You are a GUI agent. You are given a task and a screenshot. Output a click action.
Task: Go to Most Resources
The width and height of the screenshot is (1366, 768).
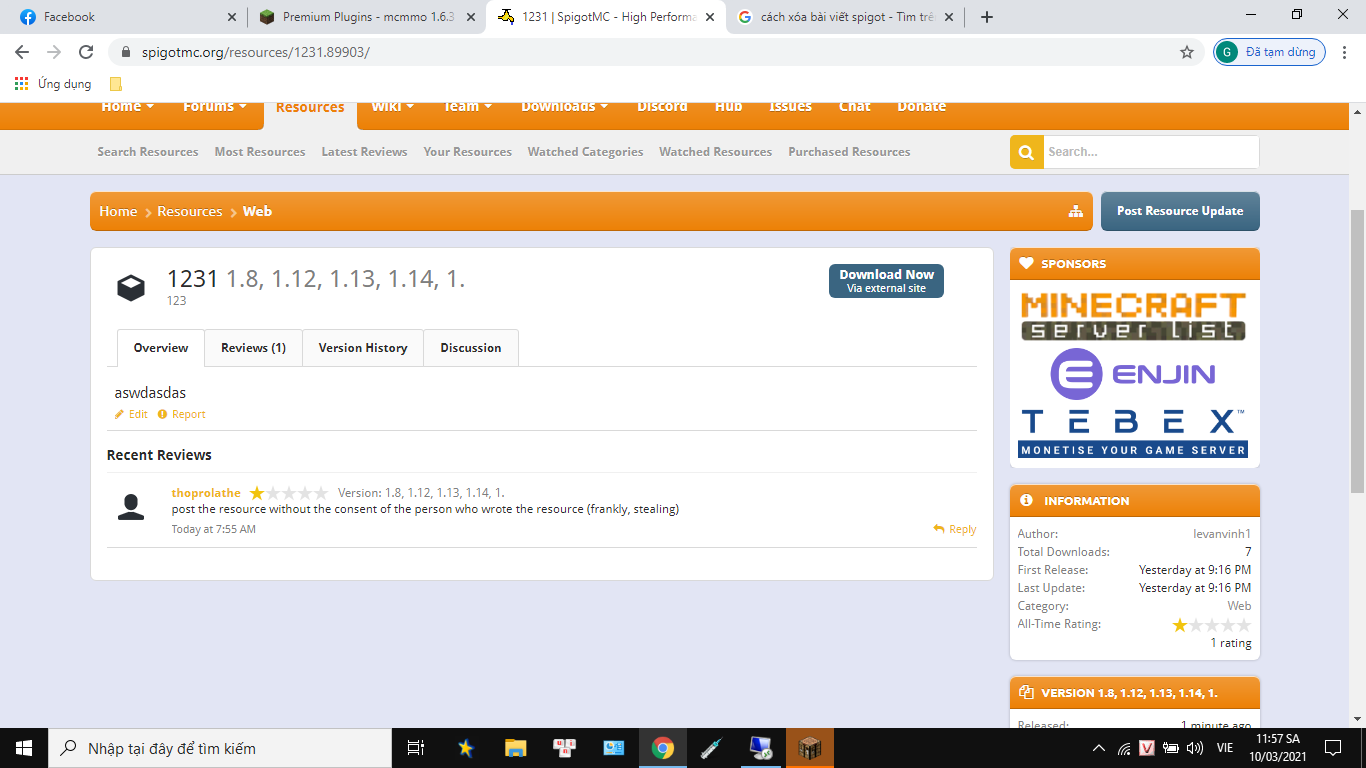pos(260,152)
